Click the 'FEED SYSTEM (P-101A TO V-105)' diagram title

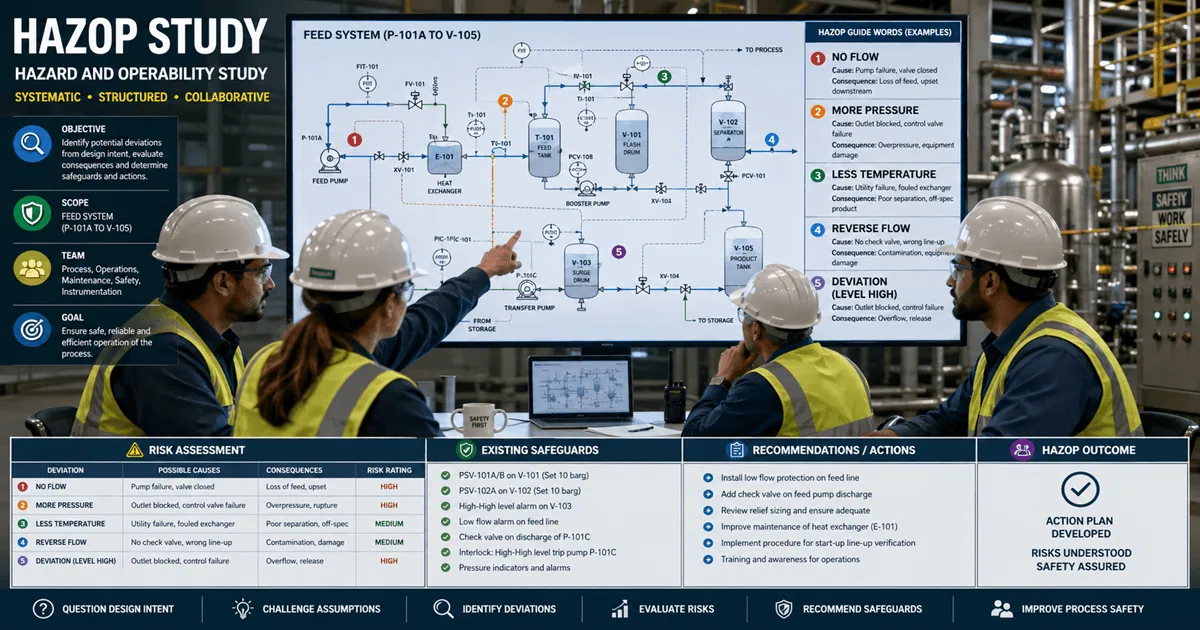click(x=391, y=33)
